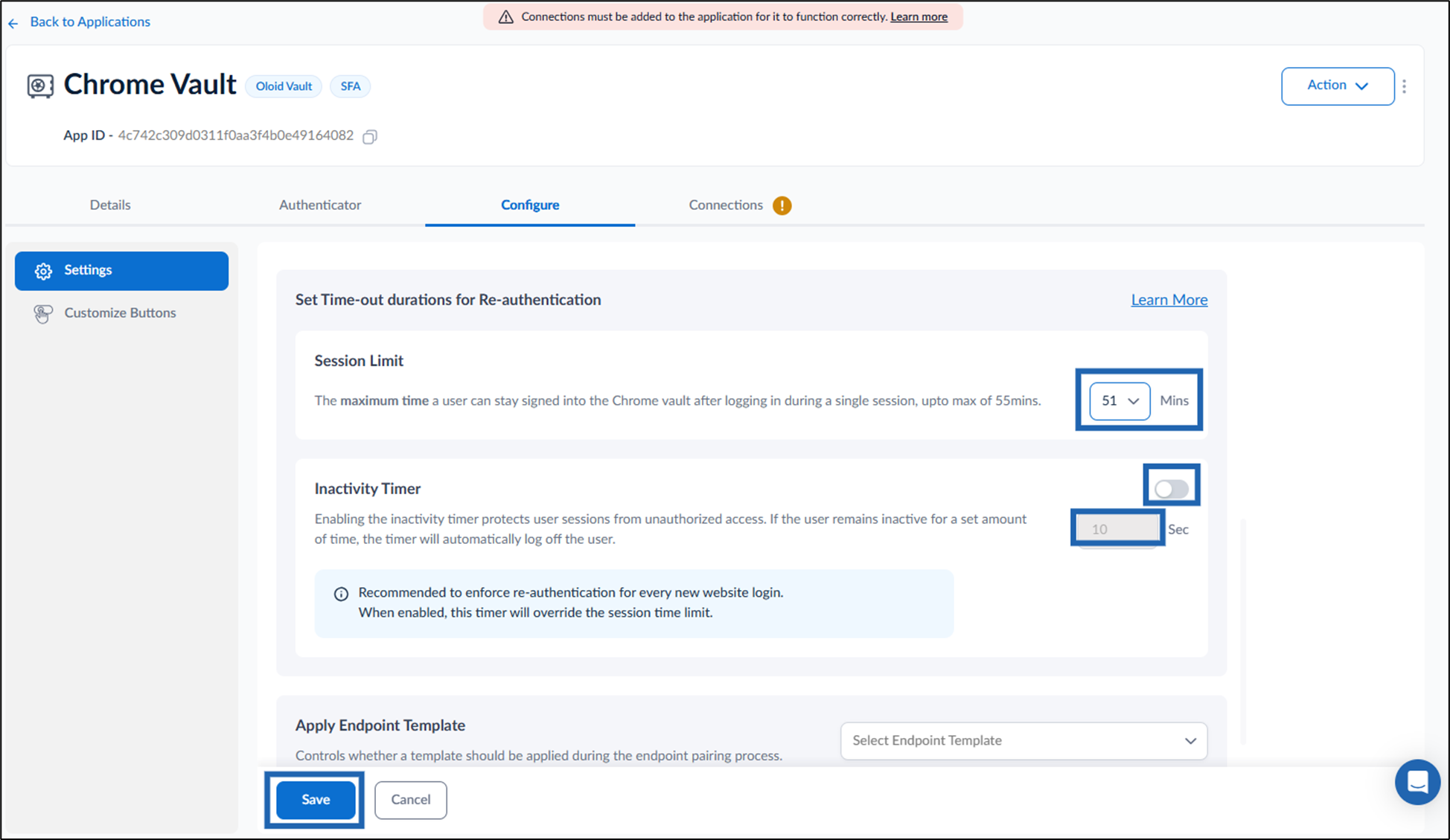Click the App ID value text
1450x840 pixels.
click(x=236, y=135)
